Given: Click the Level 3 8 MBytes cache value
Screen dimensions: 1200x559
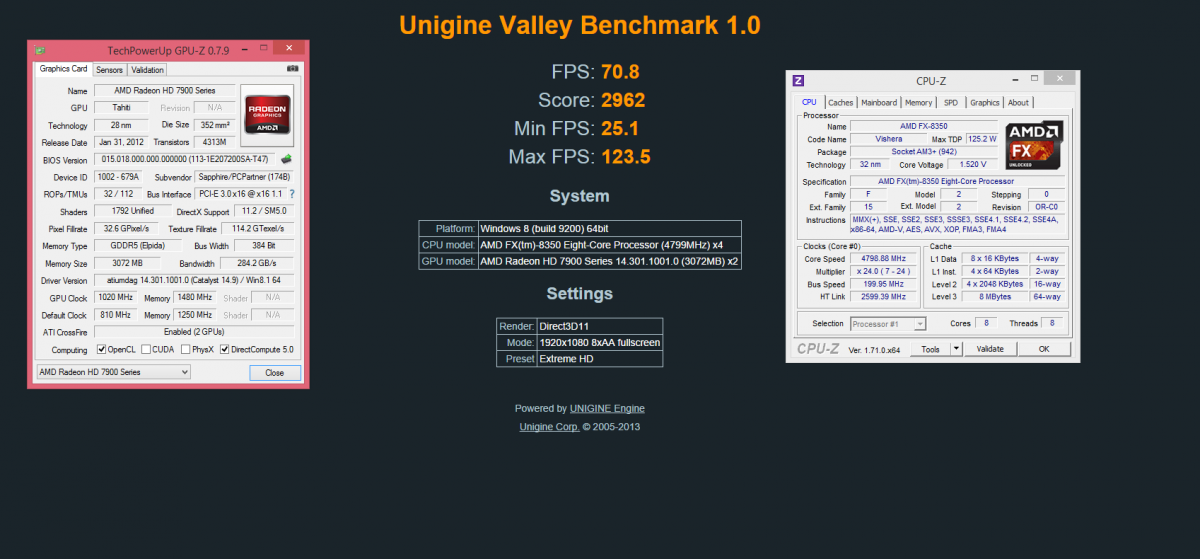Looking at the screenshot, I should point(993,296).
